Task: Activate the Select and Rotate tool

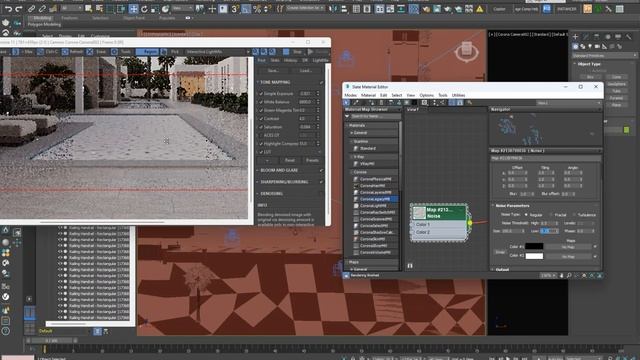Action: pos(144,9)
